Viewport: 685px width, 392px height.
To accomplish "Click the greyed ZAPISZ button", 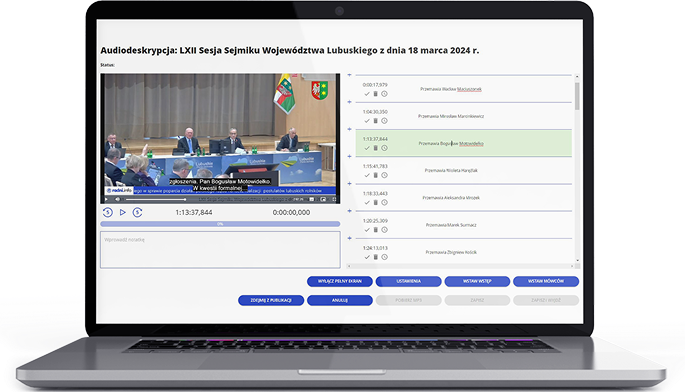I will [477, 300].
